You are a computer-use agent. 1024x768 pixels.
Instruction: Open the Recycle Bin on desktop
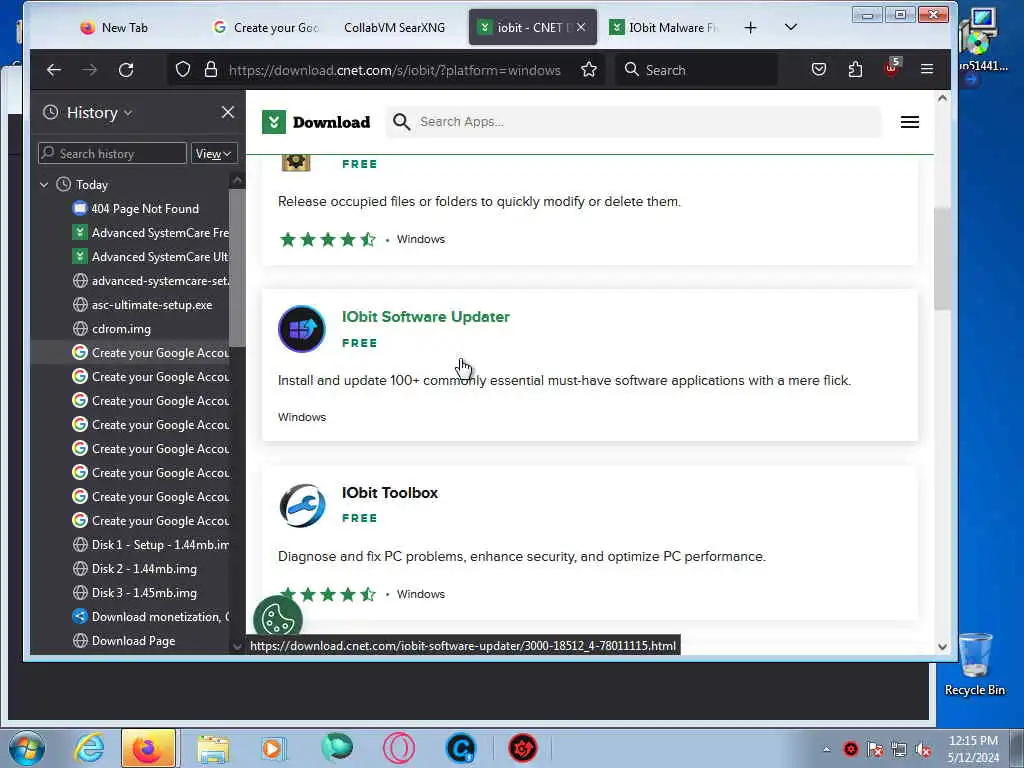pos(974,665)
